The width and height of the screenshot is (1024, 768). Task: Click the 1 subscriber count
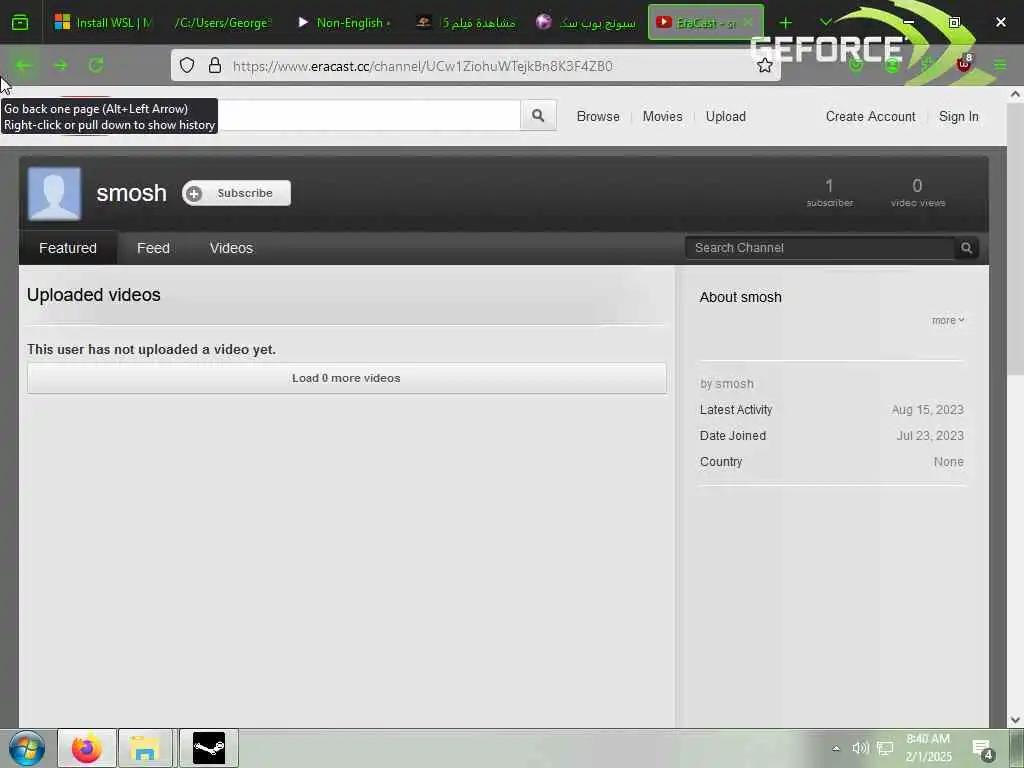pyautogui.click(x=829, y=193)
